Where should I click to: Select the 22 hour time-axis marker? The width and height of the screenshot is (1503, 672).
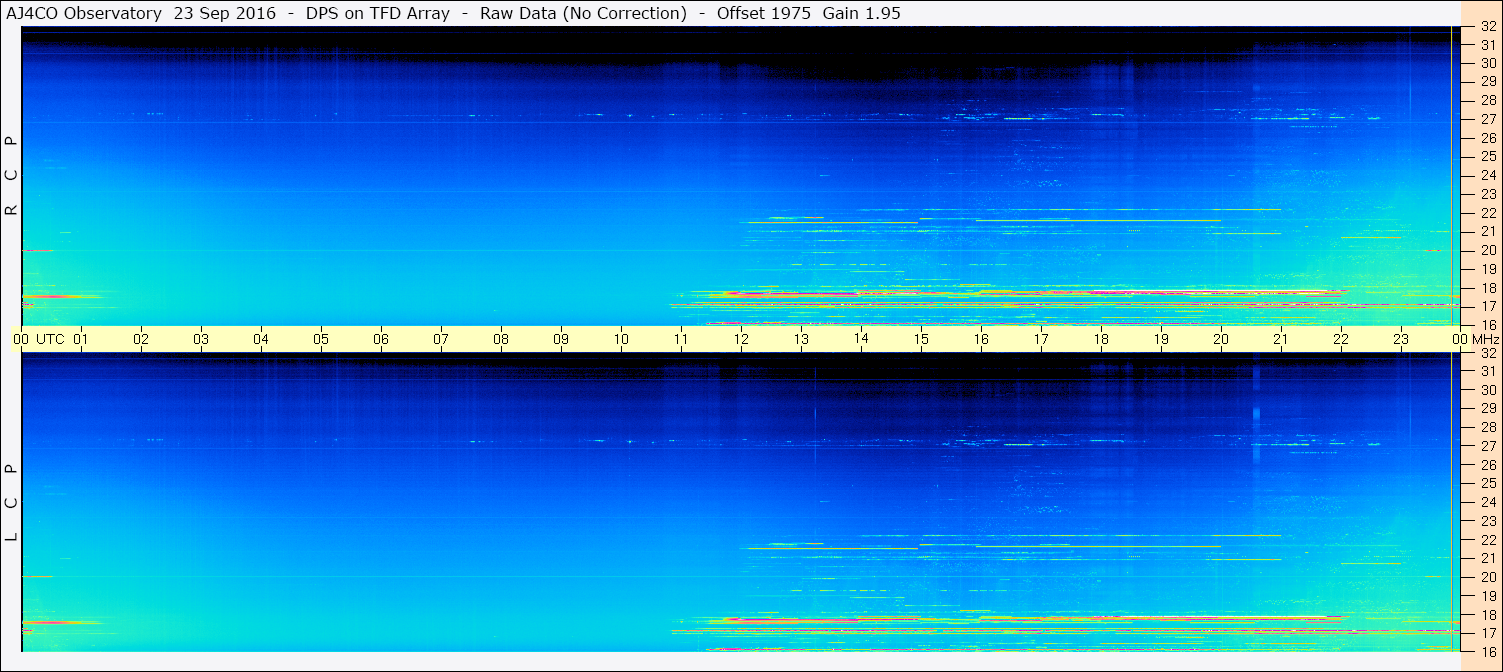pyautogui.click(x=1341, y=339)
